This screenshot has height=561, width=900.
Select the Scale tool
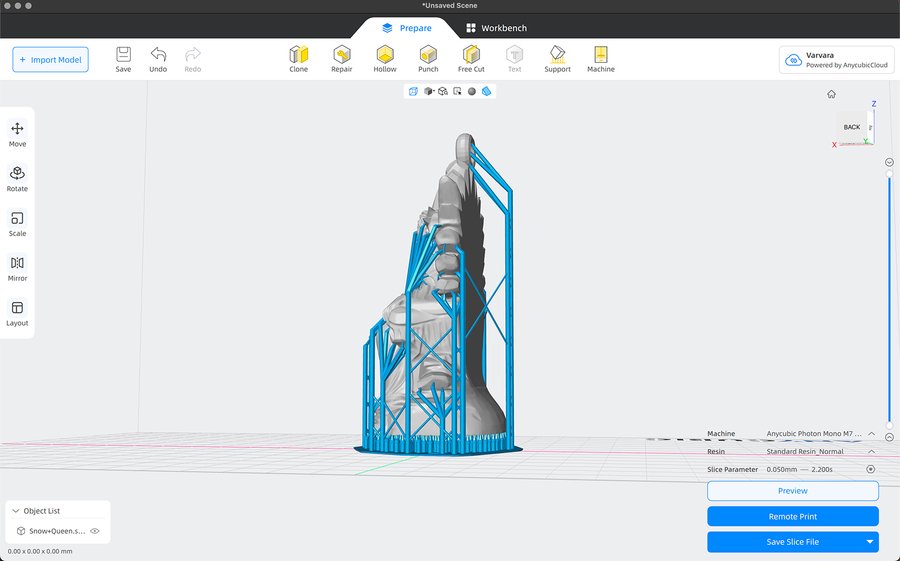point(17,223)
